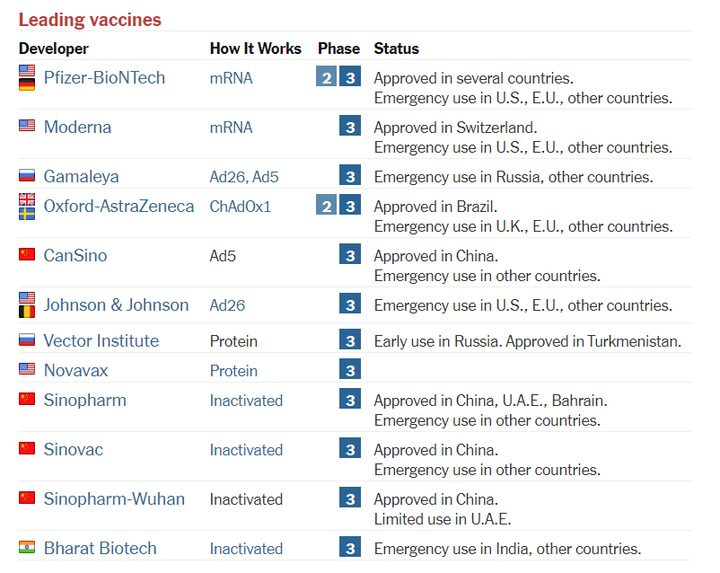The height and width of the screenshot is (573, 720).
Task: Click the Leading vaccines heading
Action: pyautogui.click(x=90, y=20)
